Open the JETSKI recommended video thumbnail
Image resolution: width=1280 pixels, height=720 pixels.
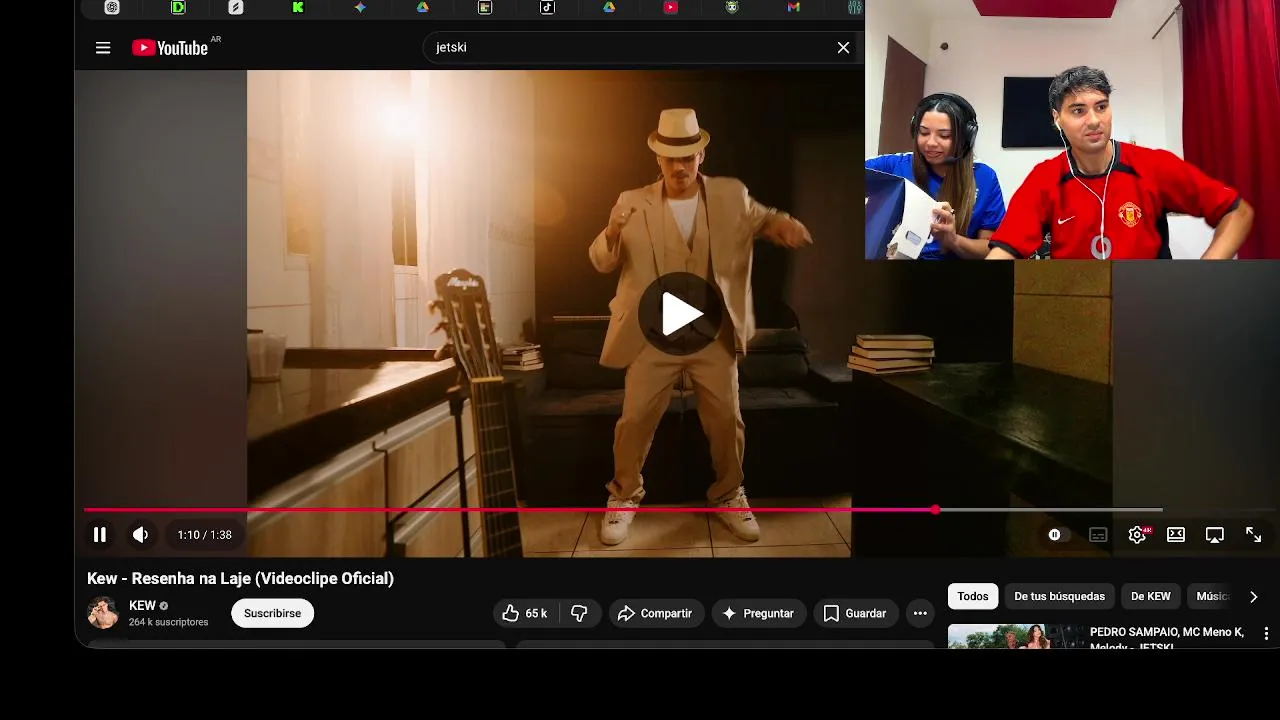coord(1016,636)
